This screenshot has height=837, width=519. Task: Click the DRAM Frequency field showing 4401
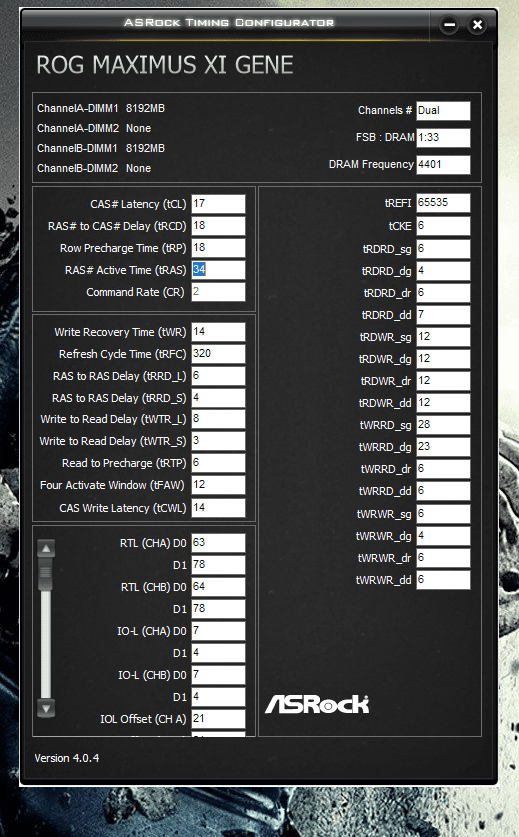tap(443, 164)
